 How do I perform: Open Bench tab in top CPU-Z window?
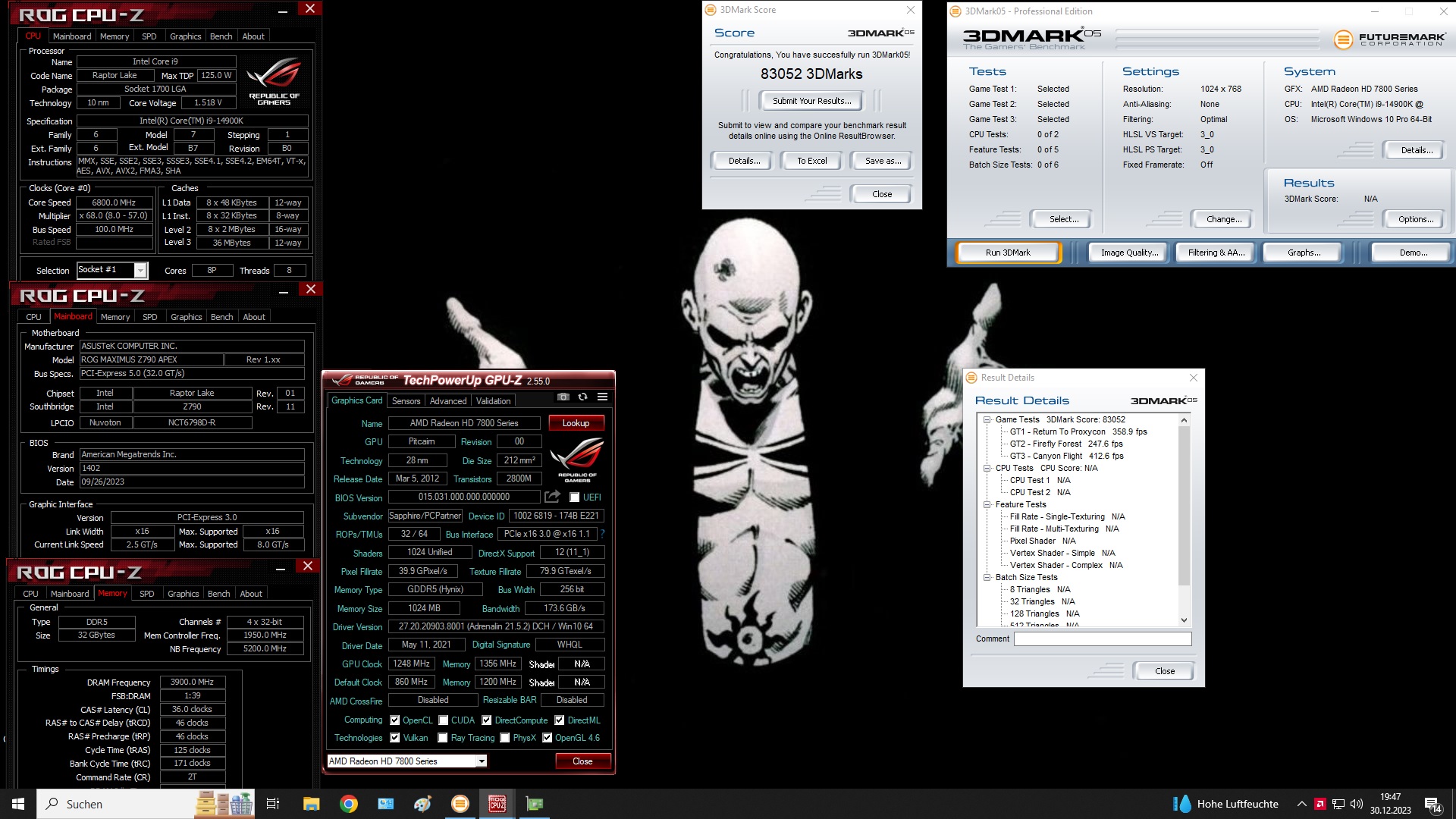pos(221,36)
